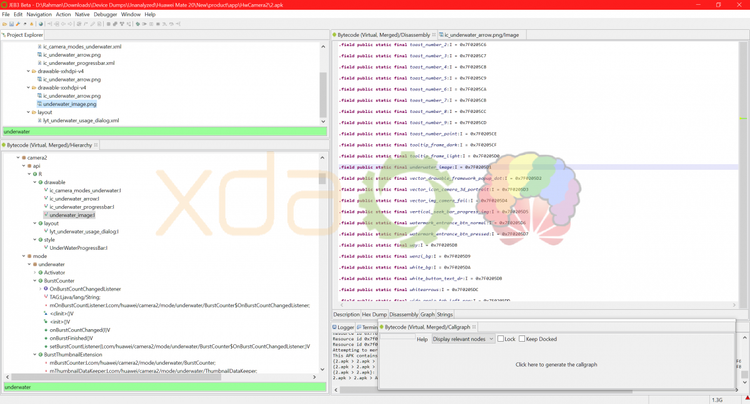
Task: Collapse the mode package in hierarchy tree
Action: coord(23,256)
